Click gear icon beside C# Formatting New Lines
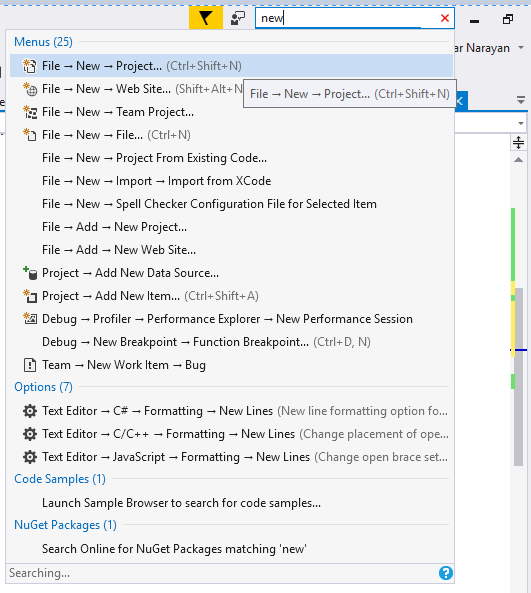531x593 pixels. [x=30, y=411]
